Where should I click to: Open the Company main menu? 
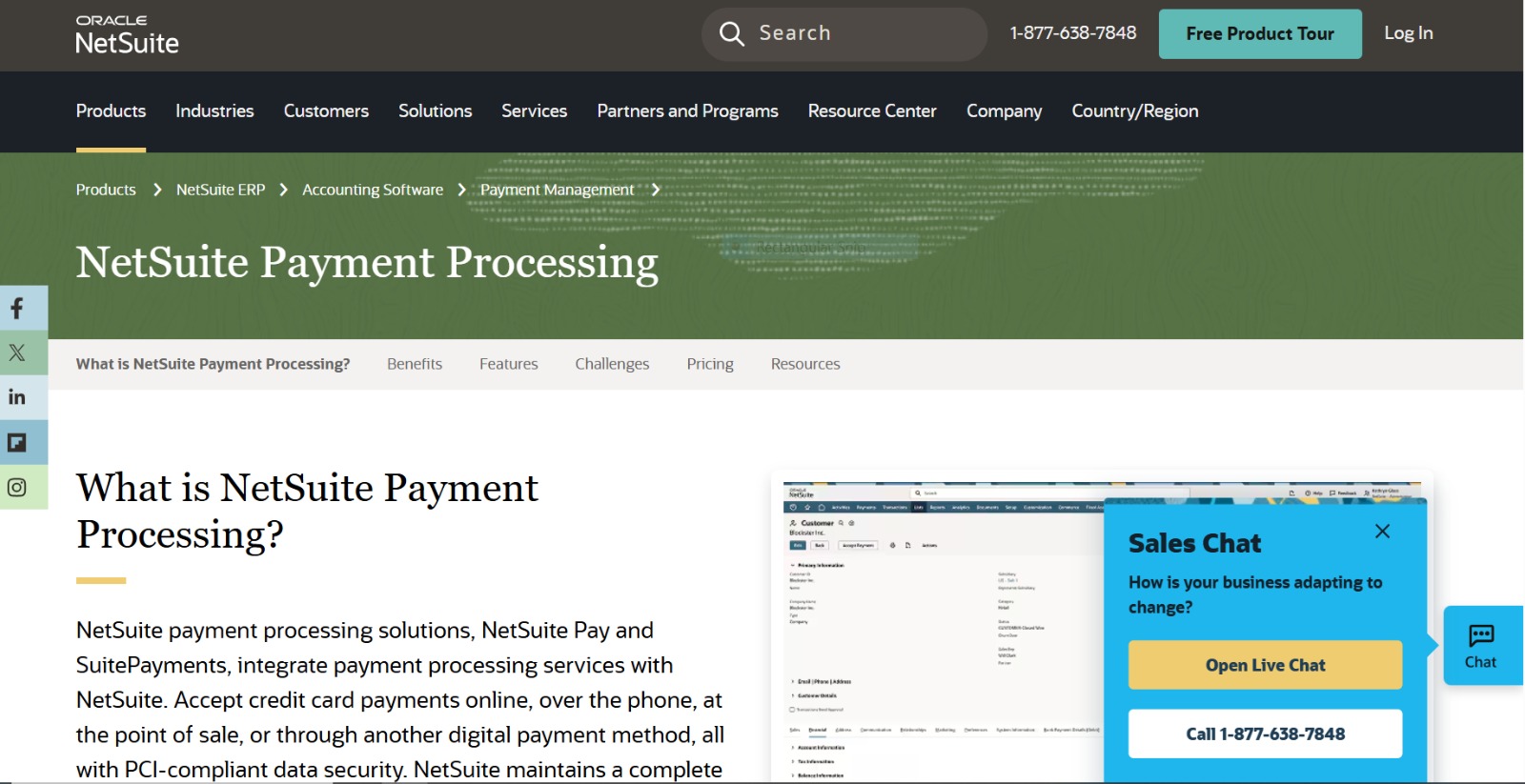(x=1004, y=111)
